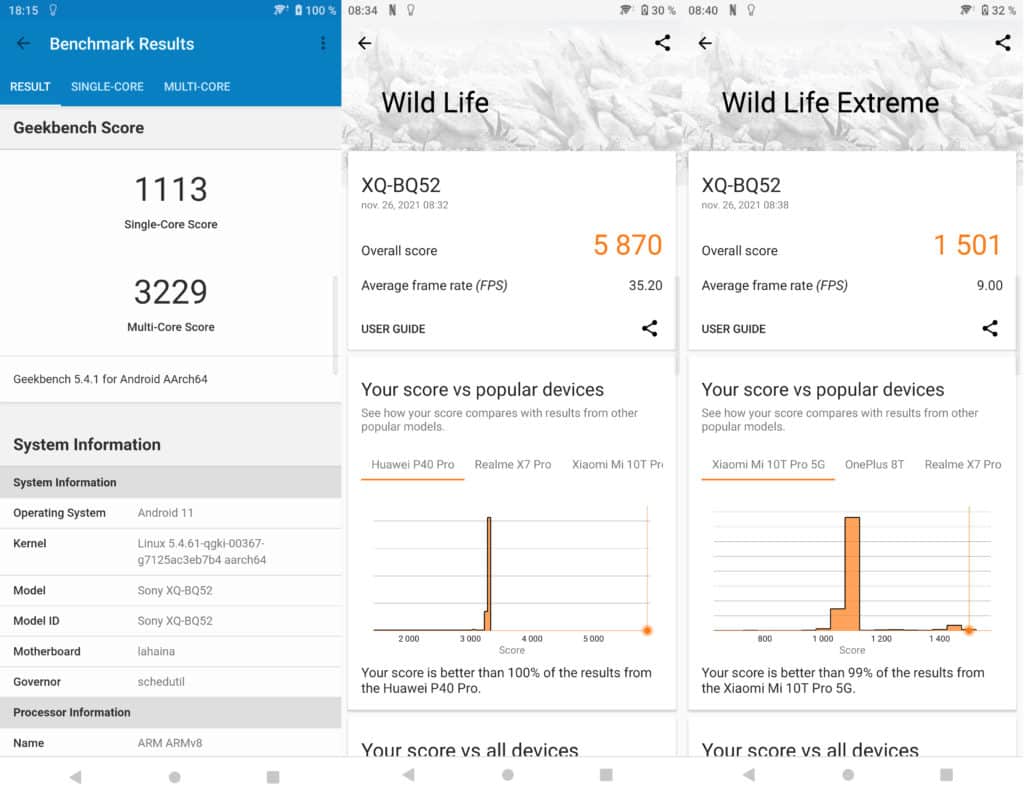Open USER GUIDE on the Wild Life card

coord(393,329)
